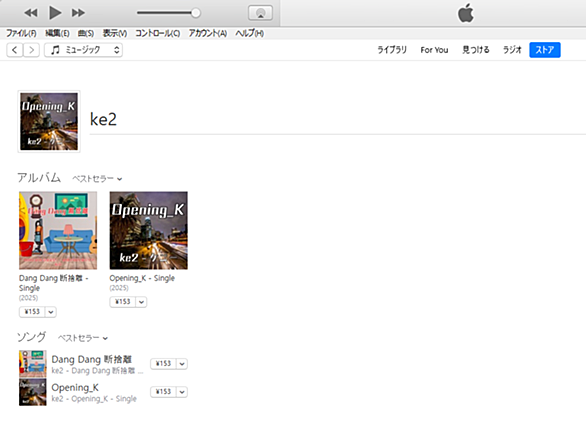Click the ke2 - Dang Dang 断捨離 subtitle link

click(x=97, y=371)
